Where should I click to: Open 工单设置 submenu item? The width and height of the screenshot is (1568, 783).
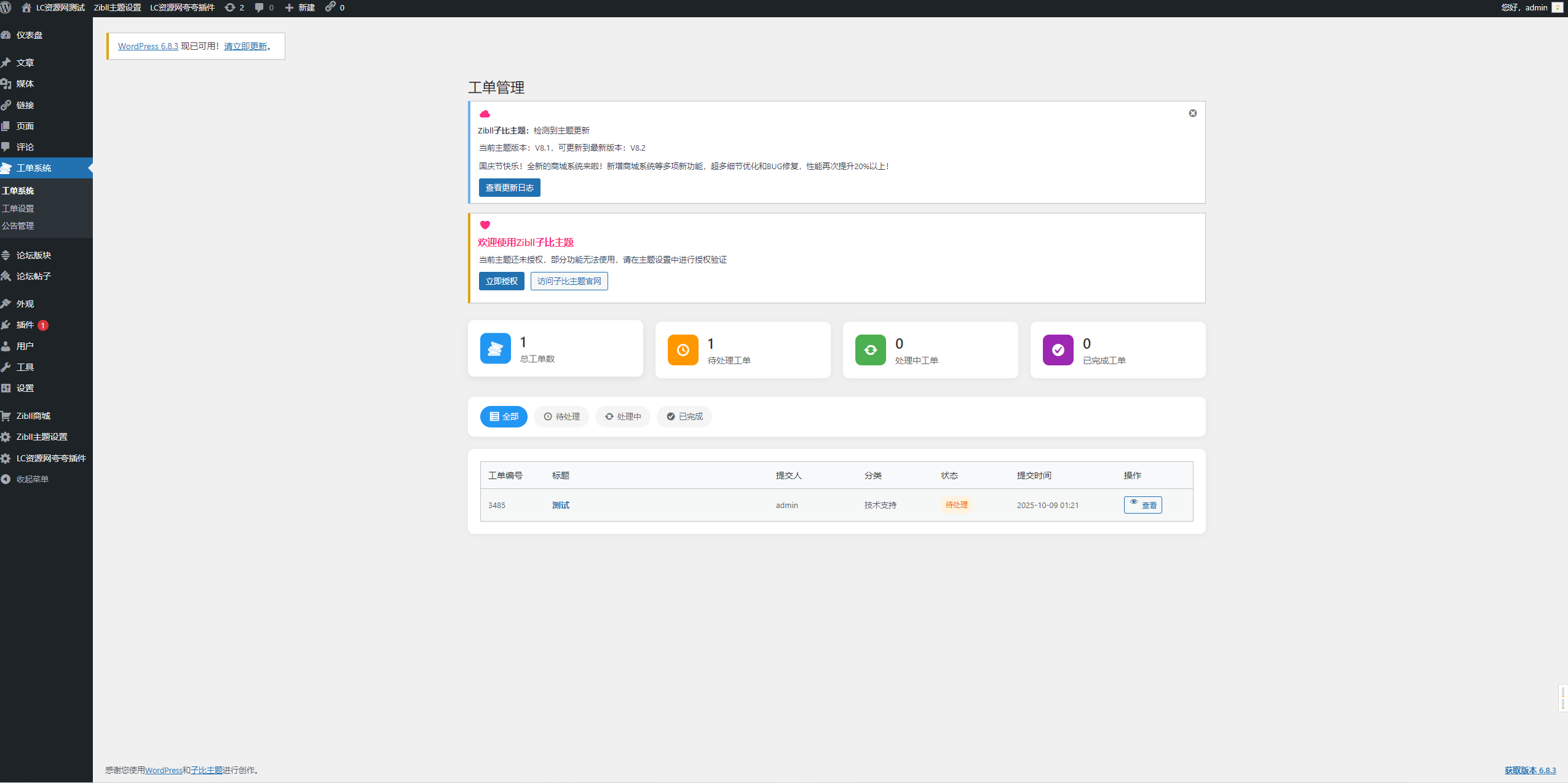pos(18,209)
